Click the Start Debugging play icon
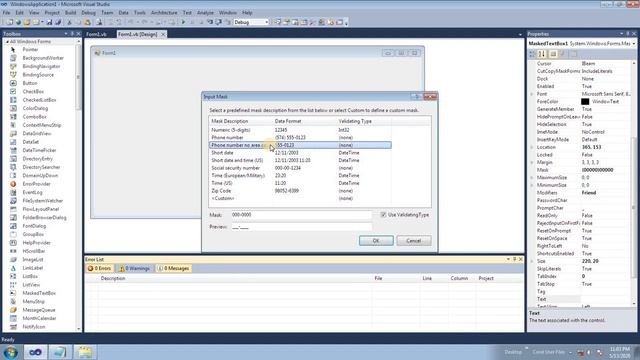Image resolution: width=640 pixels, height=360 pixels. pos(183,22)
